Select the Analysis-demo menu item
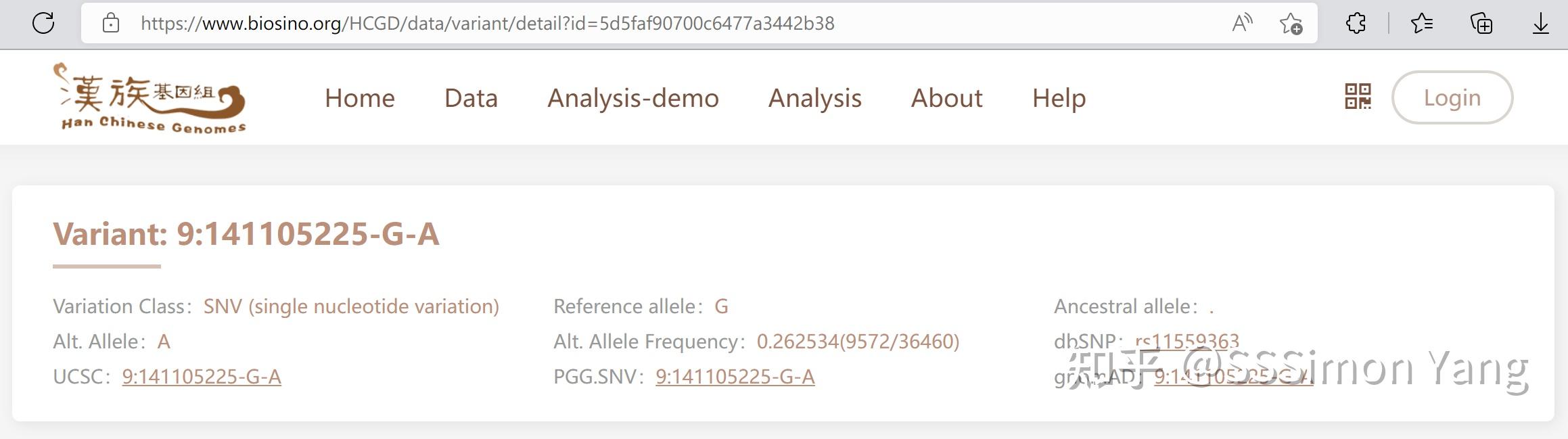Viewport: 1568px width, 439px height. click(x=632, y=98)
